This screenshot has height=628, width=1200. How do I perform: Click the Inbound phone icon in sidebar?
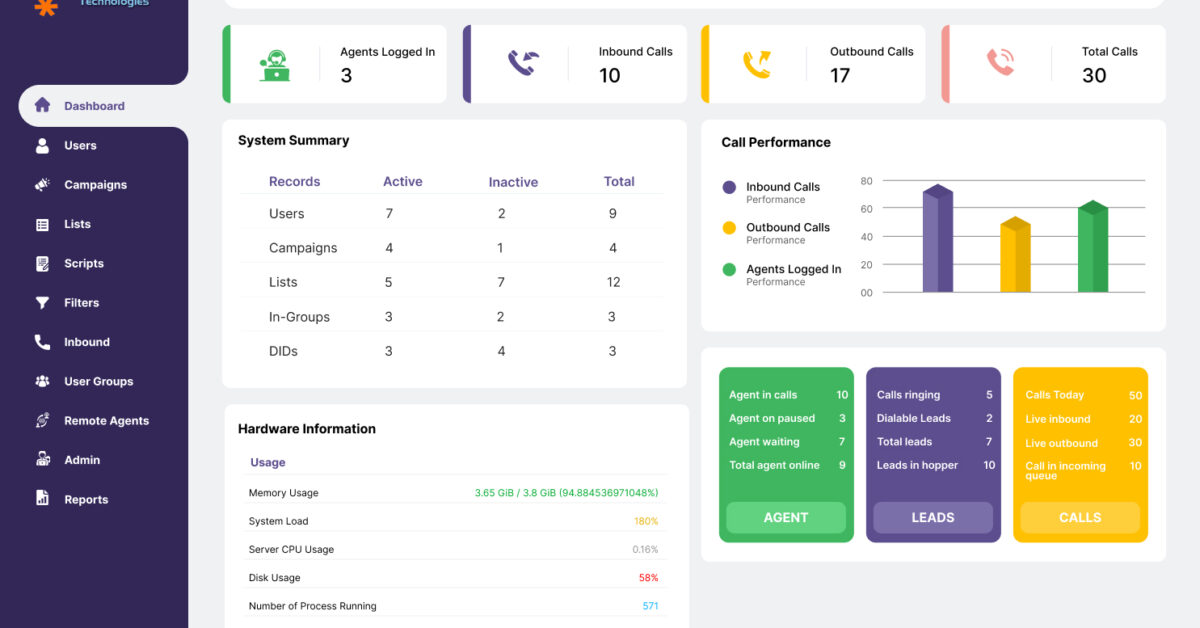click(42, 342)
